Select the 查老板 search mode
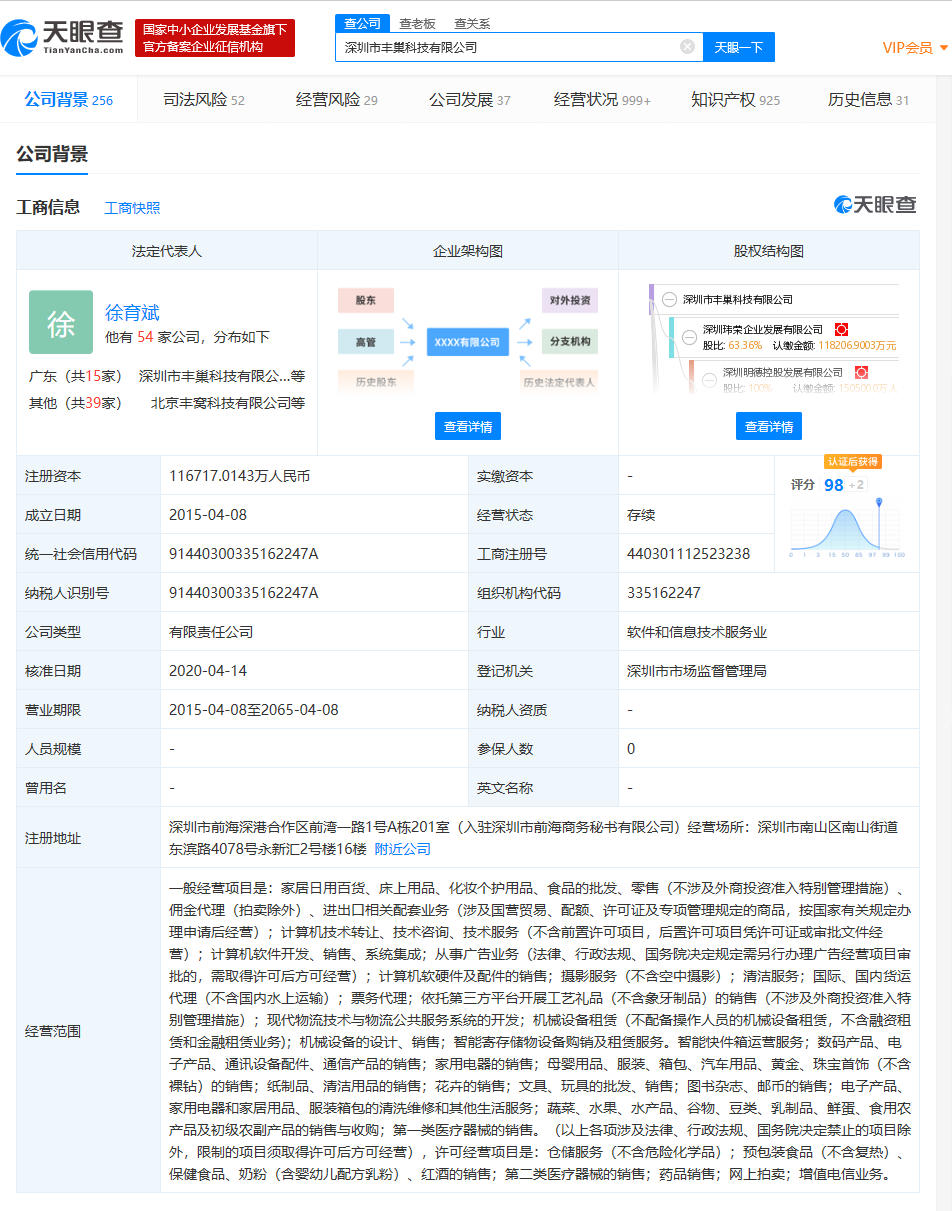This screenshot has height=1211, width=952. coord(417,23)
